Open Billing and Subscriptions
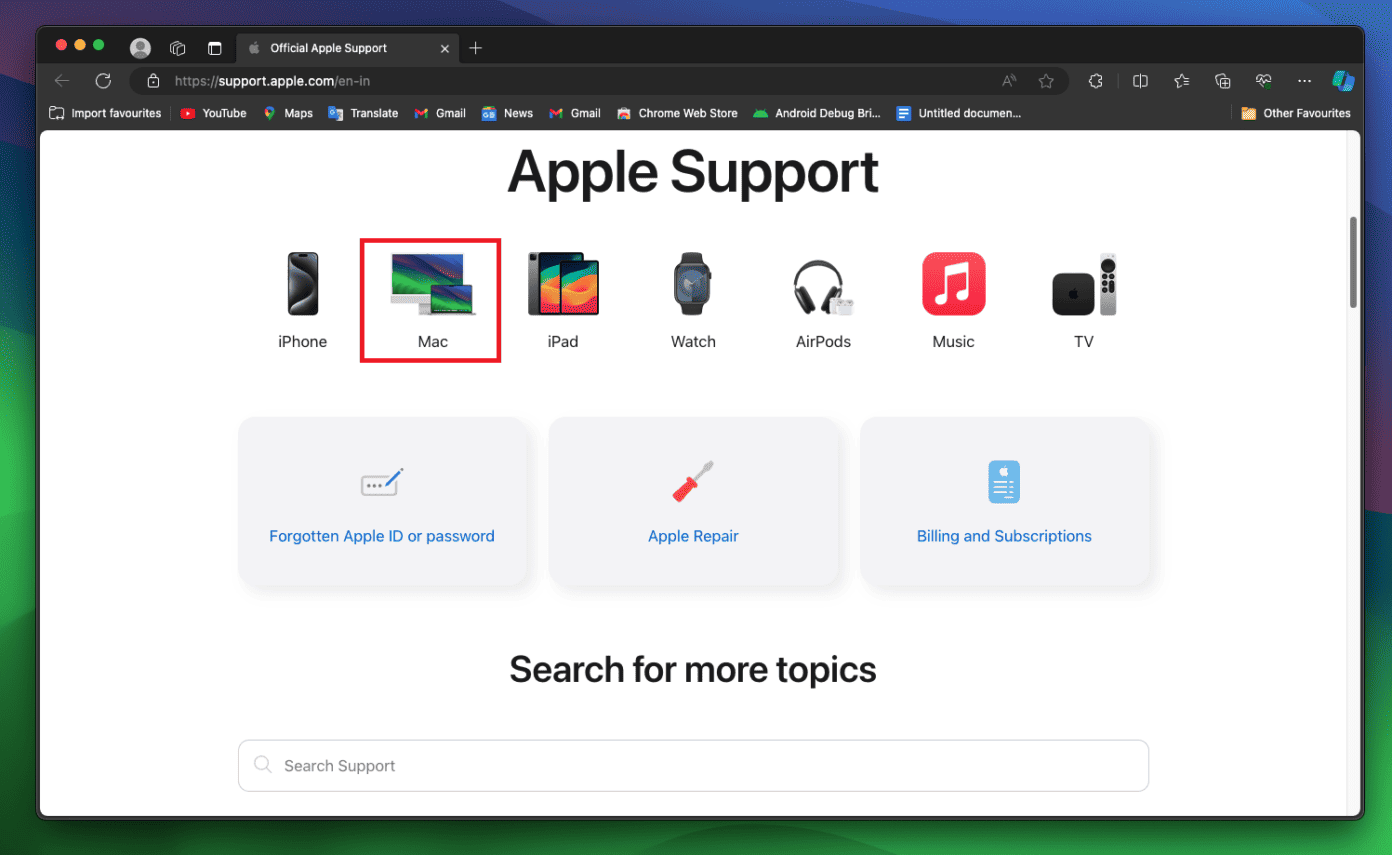Screen dimensions: 1392x855 click(1004, 536)
